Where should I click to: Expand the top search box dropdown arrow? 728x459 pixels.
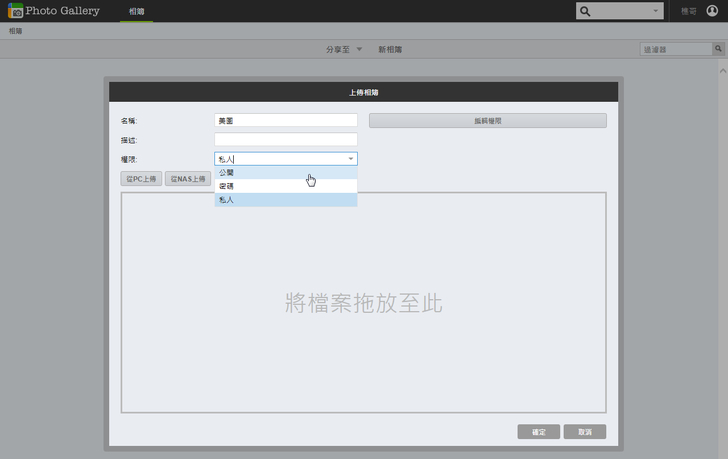(656, 11)
